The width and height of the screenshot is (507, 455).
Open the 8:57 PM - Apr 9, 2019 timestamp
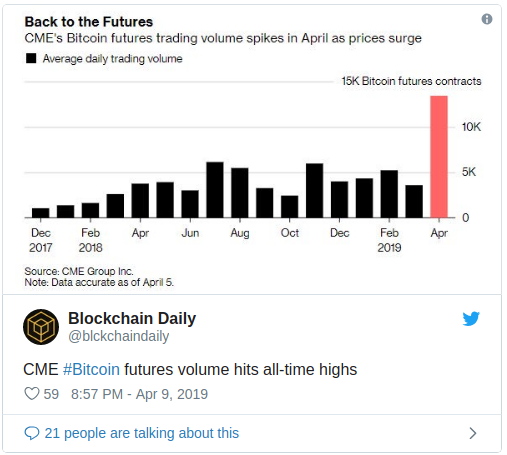point(139,394)
